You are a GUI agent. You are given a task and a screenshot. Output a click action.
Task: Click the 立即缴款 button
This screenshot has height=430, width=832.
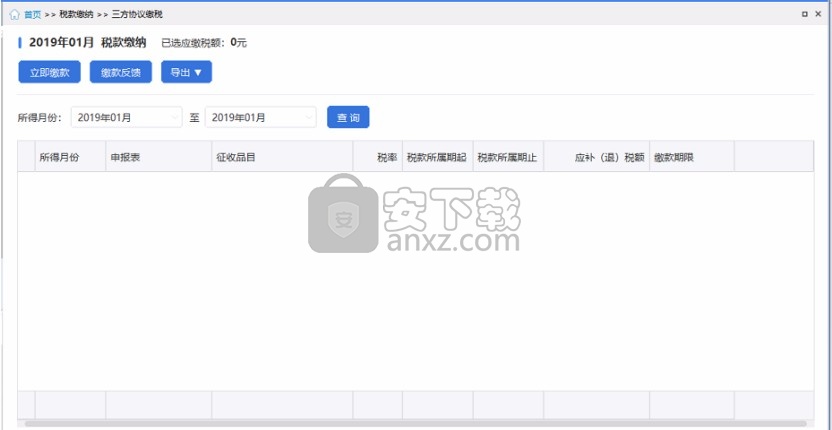(x=49, y=72)
